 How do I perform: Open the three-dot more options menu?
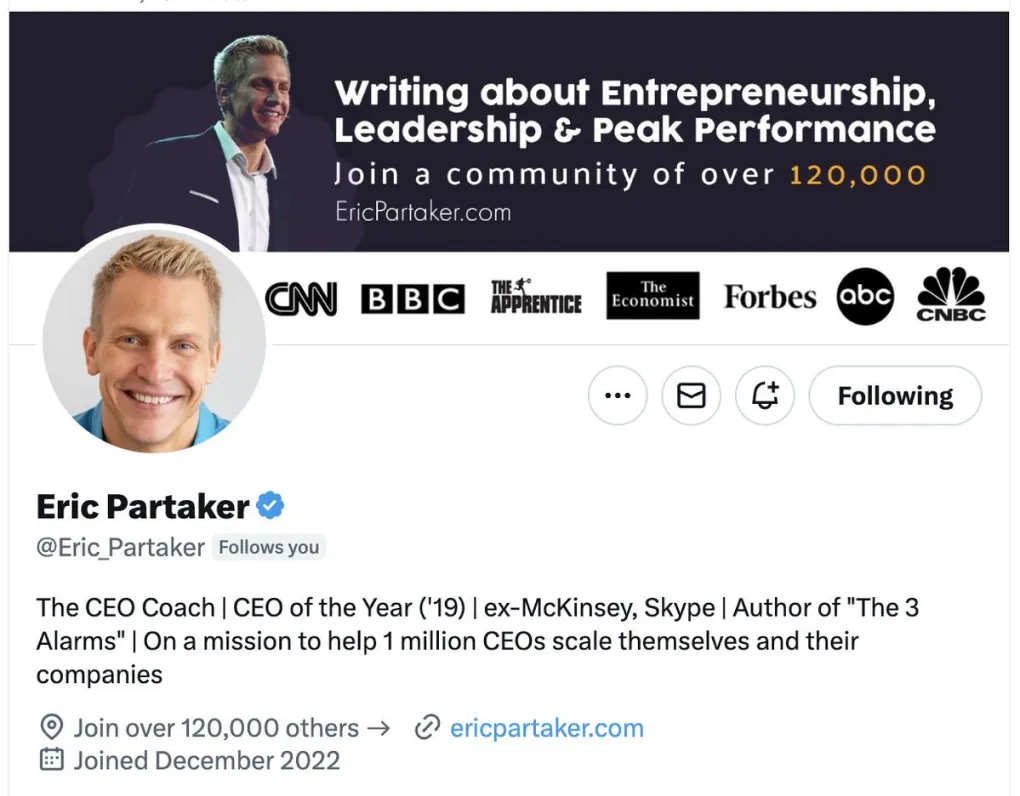[617, 395]
